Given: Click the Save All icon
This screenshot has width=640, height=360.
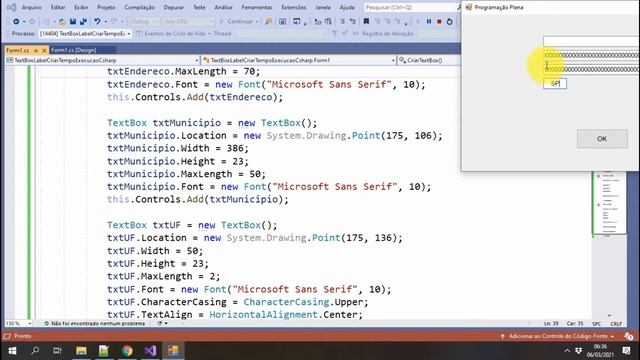Looking at the screenshot, I should [83, 21].
